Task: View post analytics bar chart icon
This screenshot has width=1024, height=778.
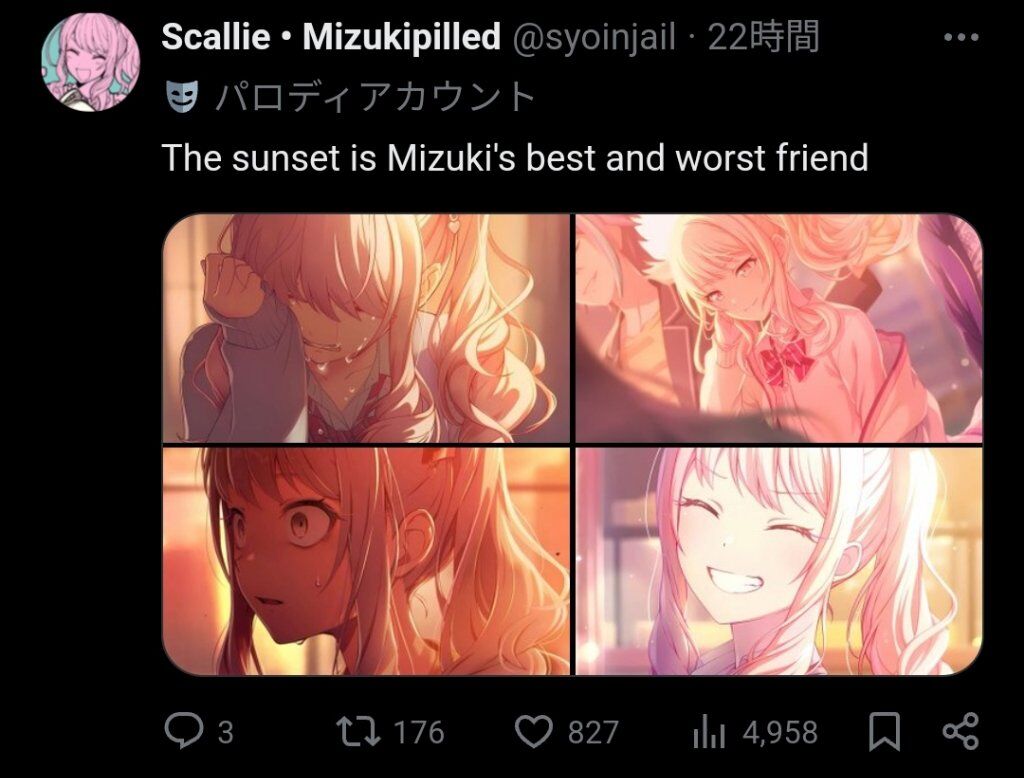Action: pyautogui.click(x=709, y=732)
